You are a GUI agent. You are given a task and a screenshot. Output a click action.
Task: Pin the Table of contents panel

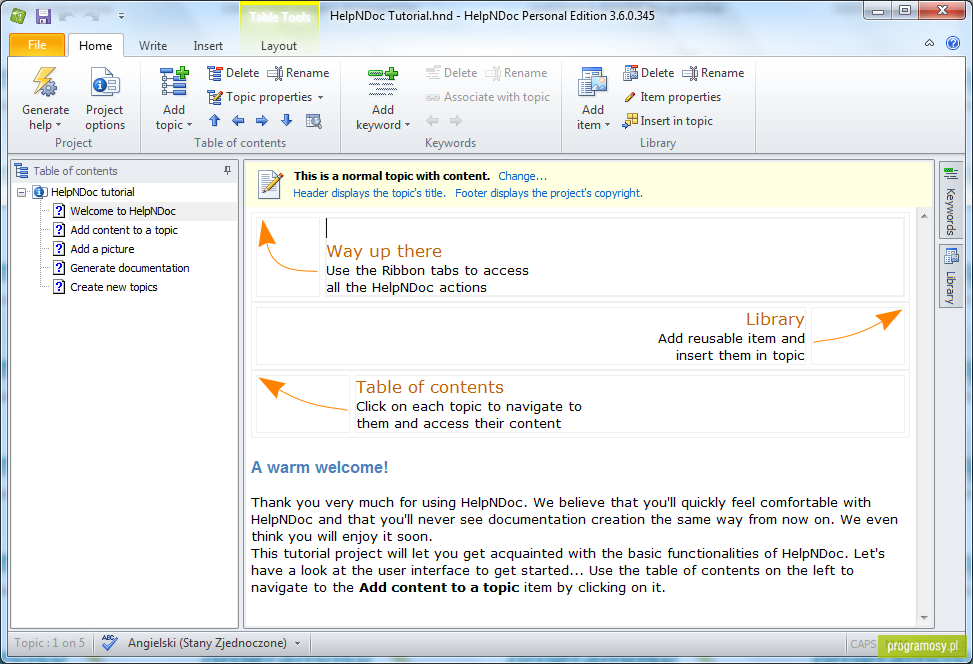pyautogui.click(x=227, y=171)
